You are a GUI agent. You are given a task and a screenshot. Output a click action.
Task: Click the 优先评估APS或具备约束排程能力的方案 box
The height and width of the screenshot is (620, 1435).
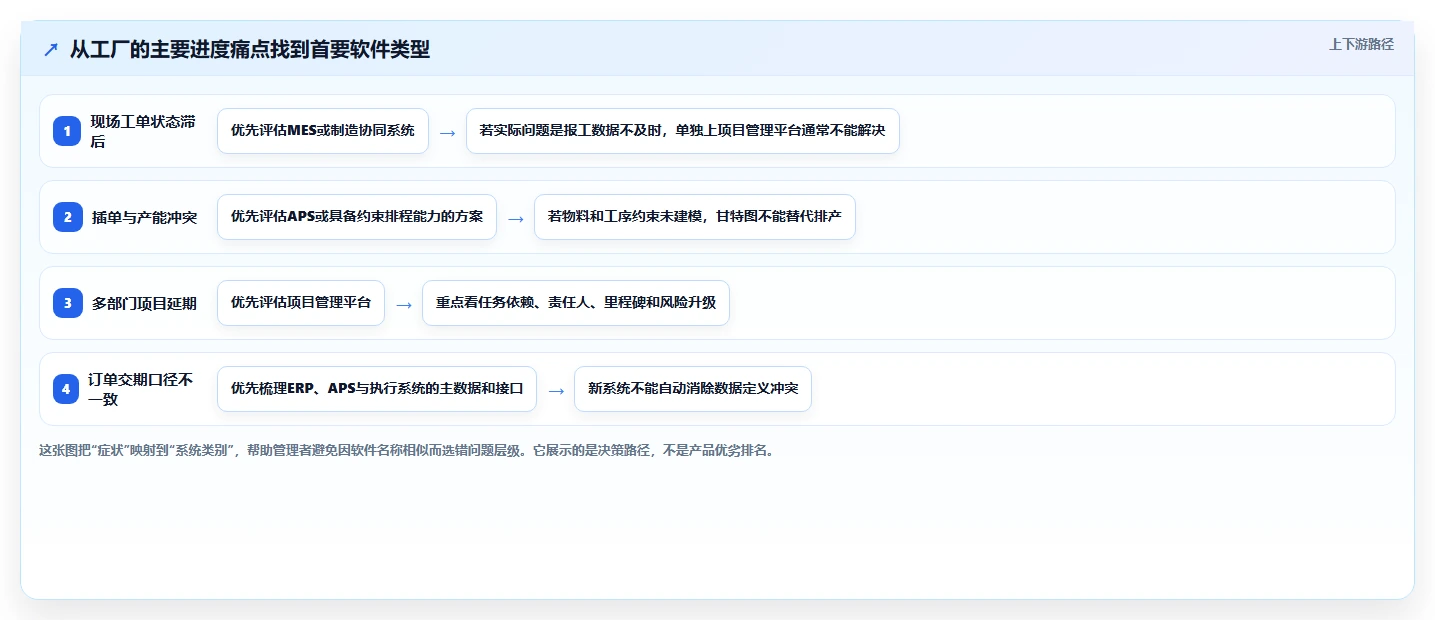click(357, 217)
